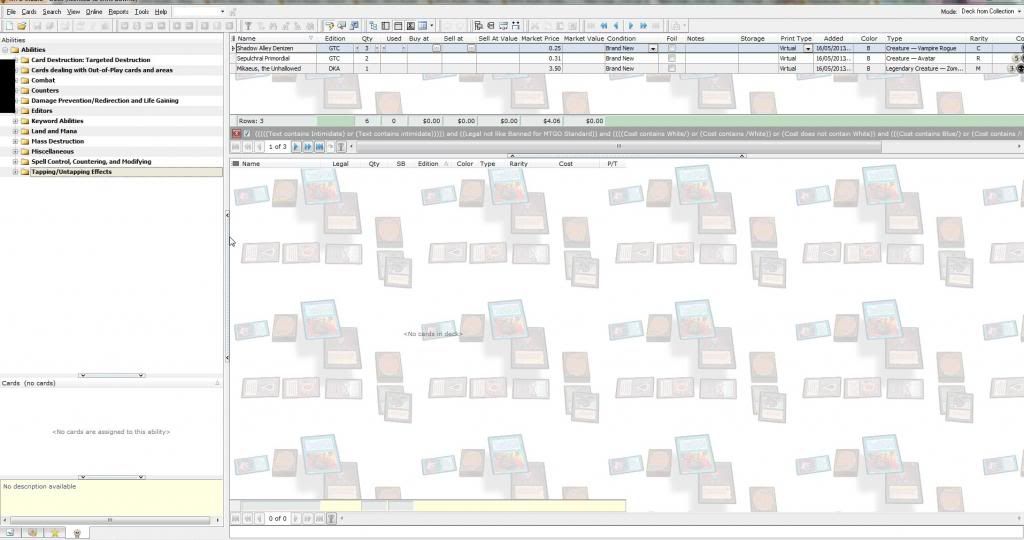Open the Online menu
Image resolution: width=1024 pixels, height=540 pixels.
(x=94, y=12)
